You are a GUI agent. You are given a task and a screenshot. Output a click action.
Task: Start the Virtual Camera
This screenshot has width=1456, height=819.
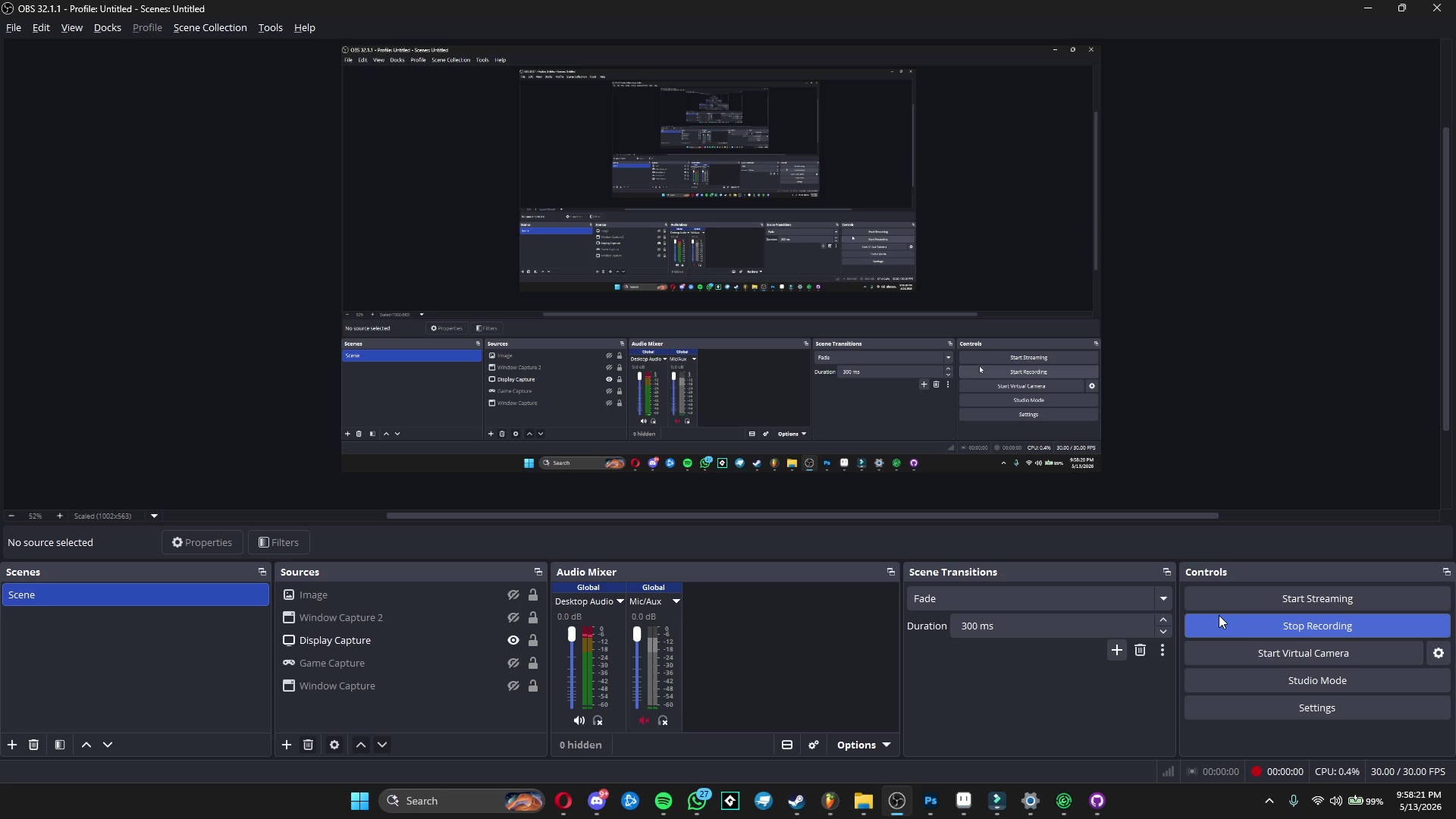pos(1304,653)
